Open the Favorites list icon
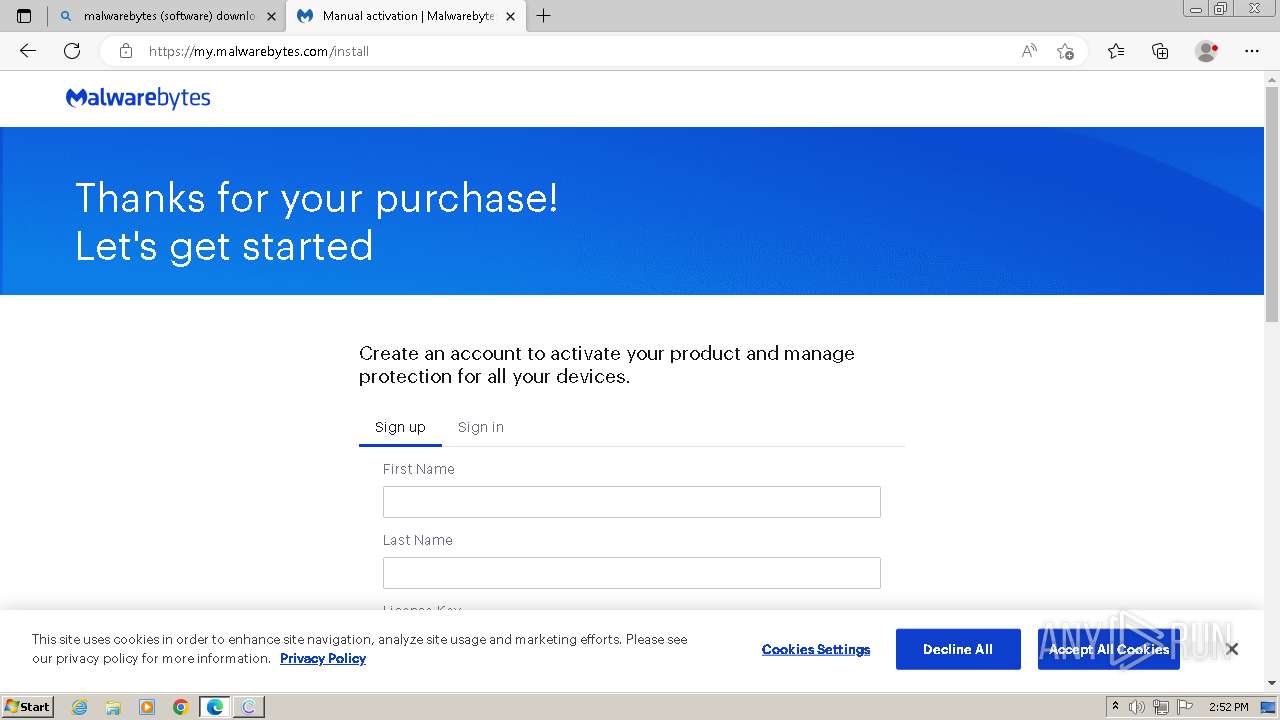 pos(1116,51)
